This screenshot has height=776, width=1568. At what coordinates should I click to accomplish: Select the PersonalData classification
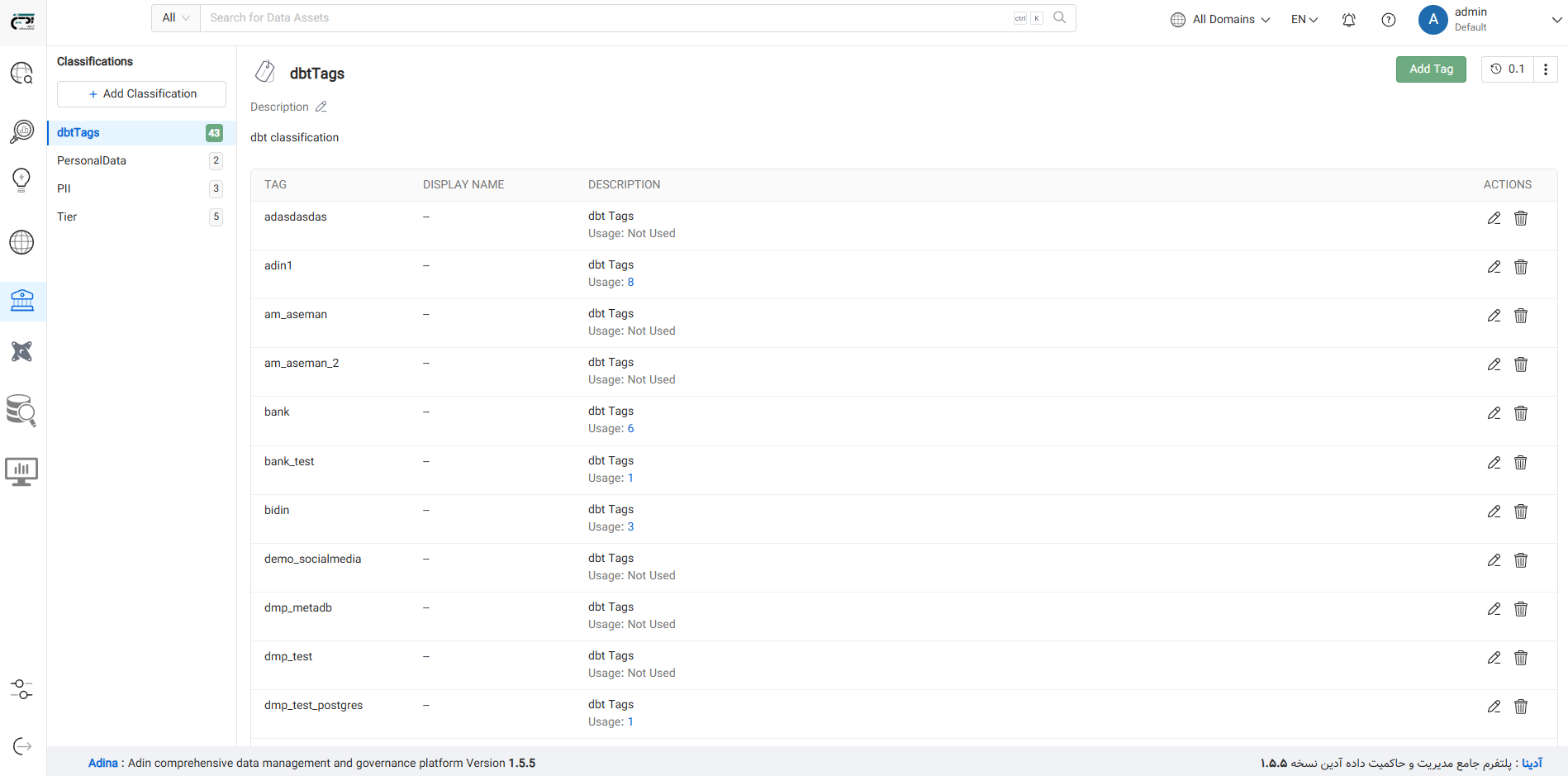pos(92,160)
